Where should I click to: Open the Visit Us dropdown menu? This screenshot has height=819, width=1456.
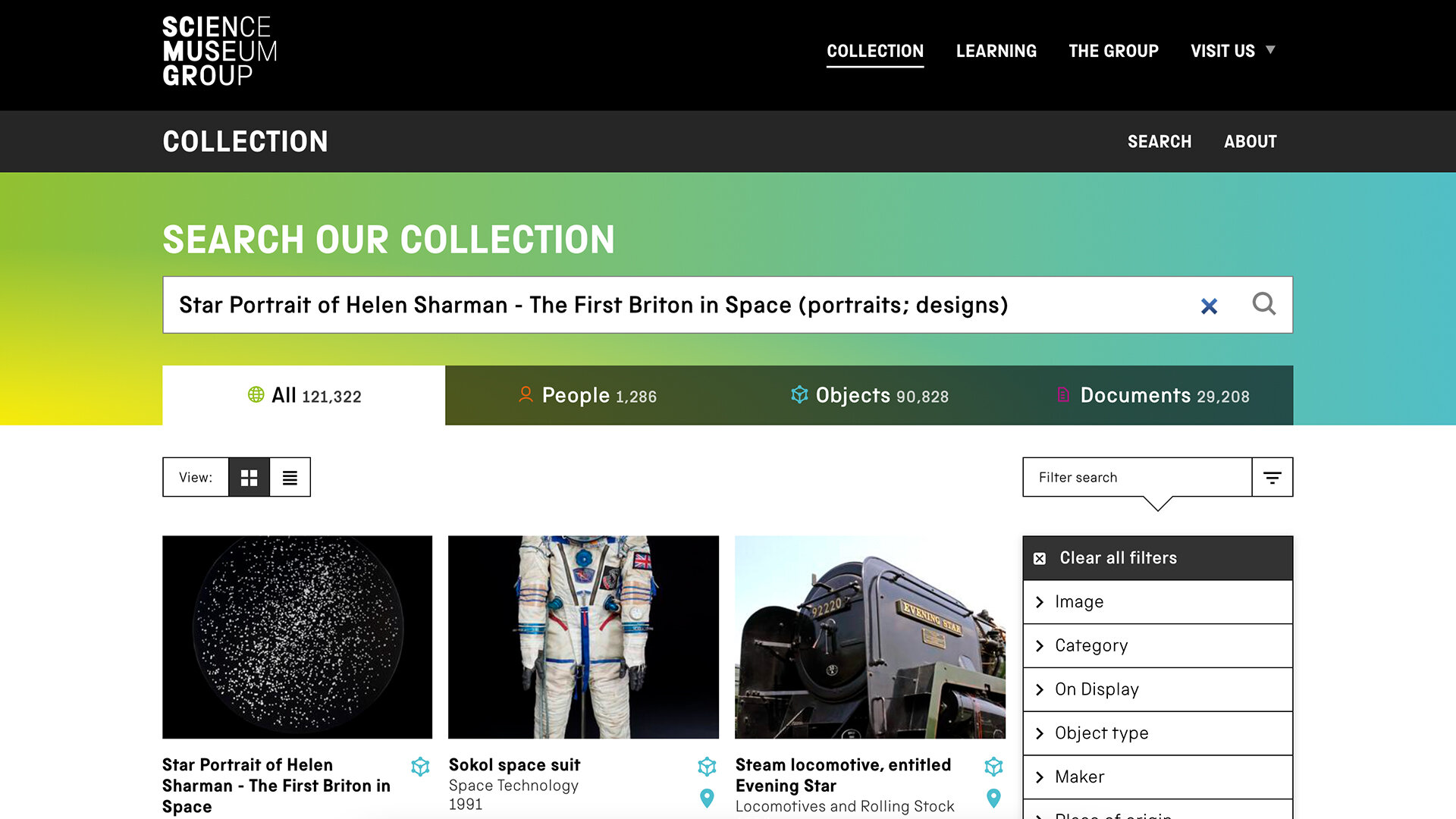click(x=1232, y=51)
